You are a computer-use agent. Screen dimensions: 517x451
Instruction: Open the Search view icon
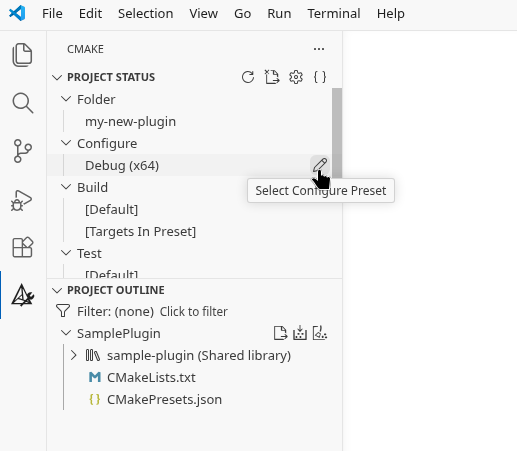coord(22,103)
